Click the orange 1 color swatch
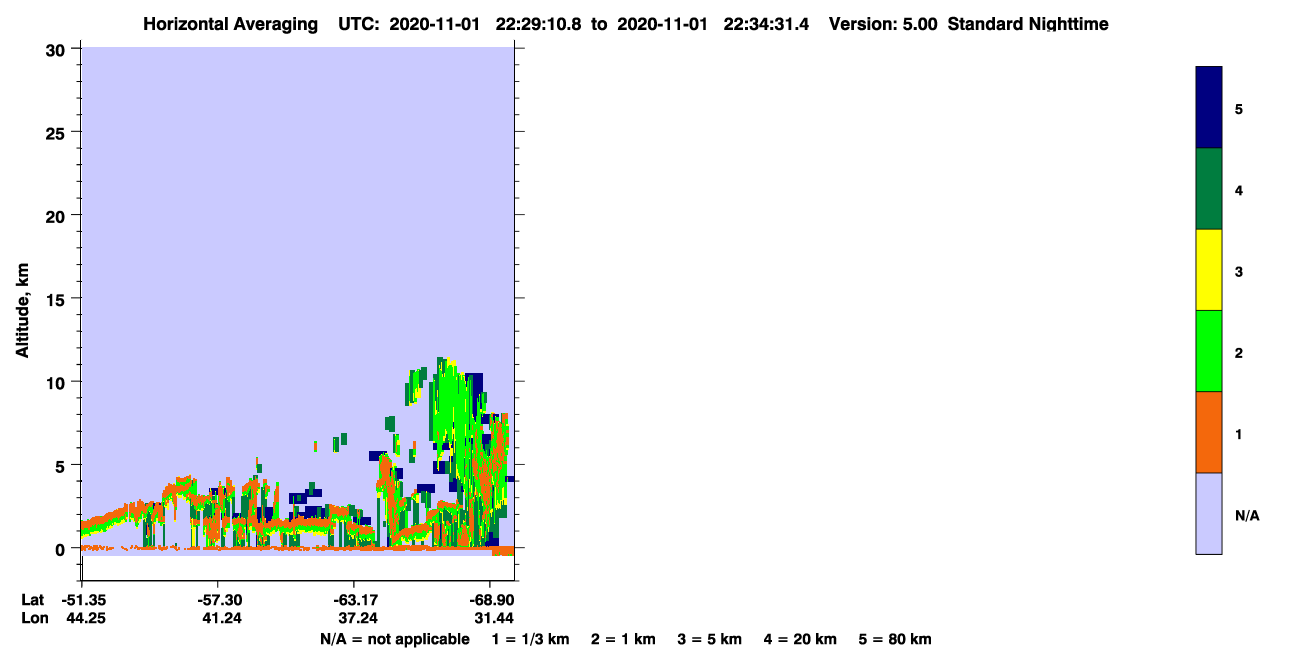The height and width of the screenshot is (667, 1300). click(x=1209, y=432)
